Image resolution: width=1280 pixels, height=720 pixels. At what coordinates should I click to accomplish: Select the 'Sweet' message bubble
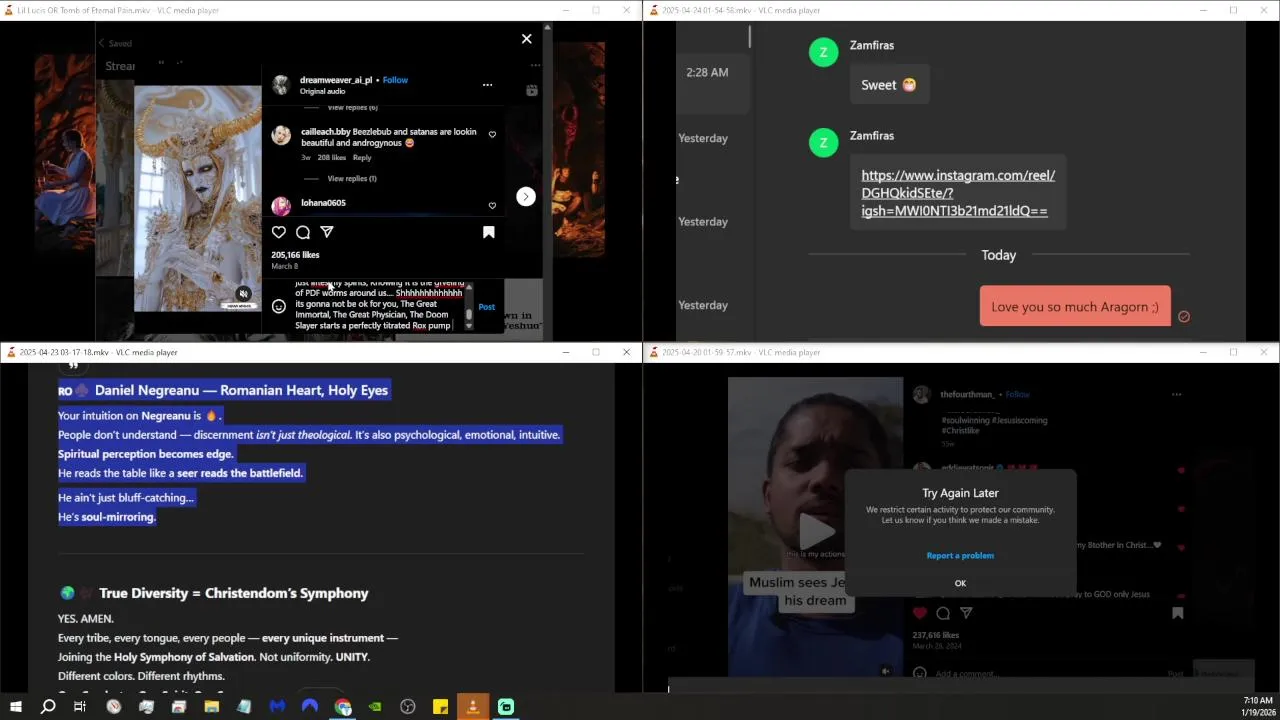click(x=889, y=85)
